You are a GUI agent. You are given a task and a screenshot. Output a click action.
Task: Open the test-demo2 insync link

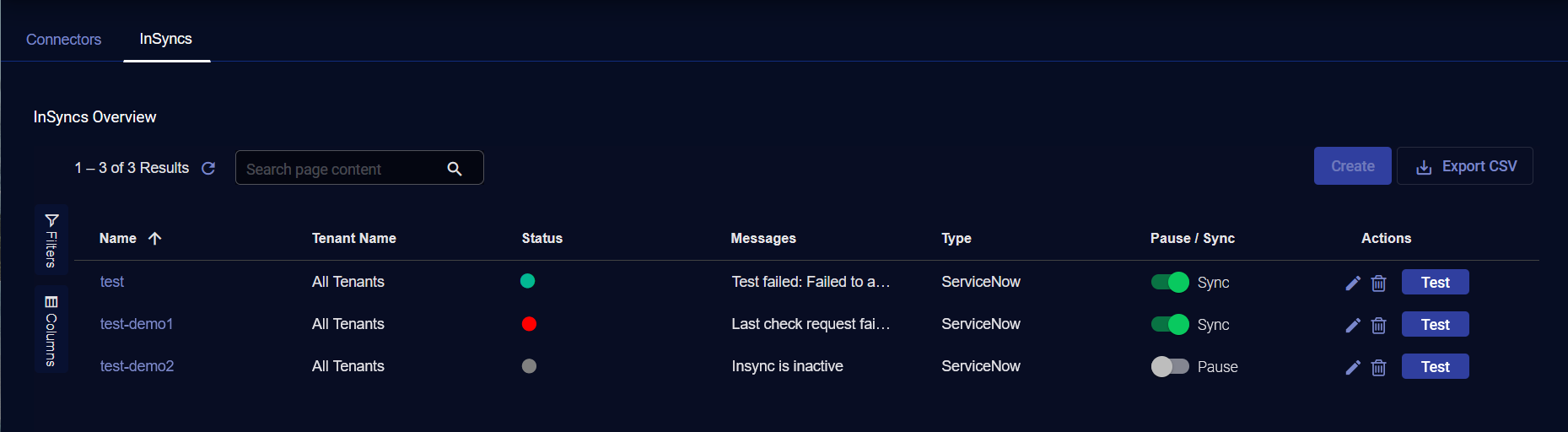[137, 366]
